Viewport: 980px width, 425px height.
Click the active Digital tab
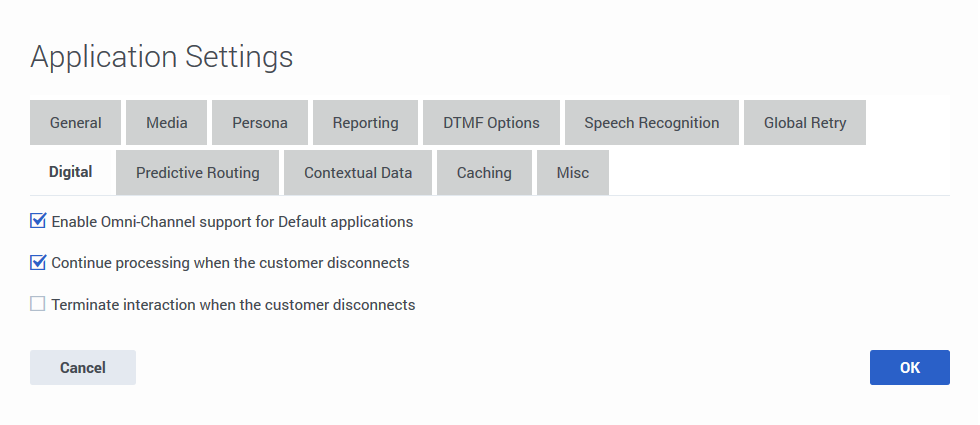point(71,172)
